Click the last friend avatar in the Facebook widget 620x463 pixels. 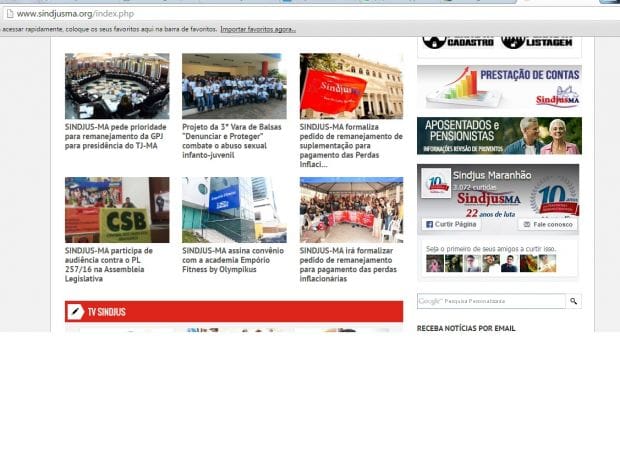[x=547, y=263]
